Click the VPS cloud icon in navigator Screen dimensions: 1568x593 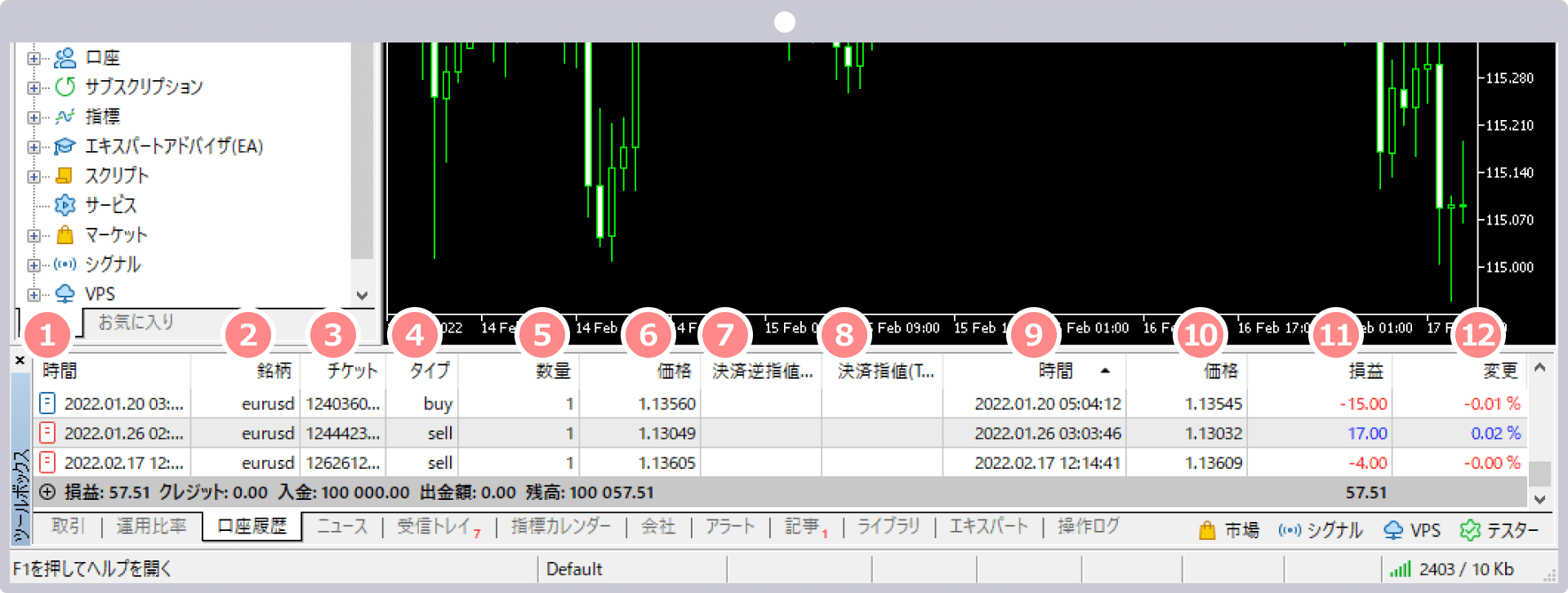[65, 293]
